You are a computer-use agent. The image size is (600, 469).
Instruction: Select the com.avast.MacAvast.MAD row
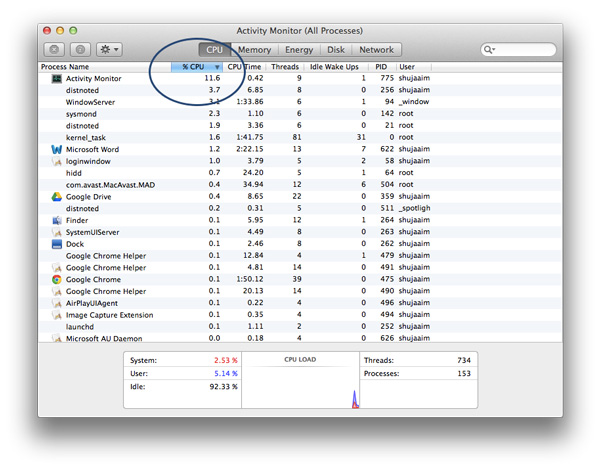[300, 185]
